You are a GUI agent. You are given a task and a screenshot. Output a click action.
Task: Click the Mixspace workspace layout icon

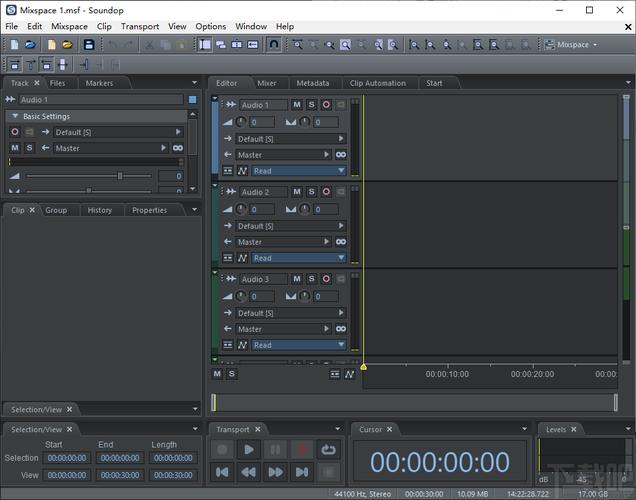click(549, 45)
